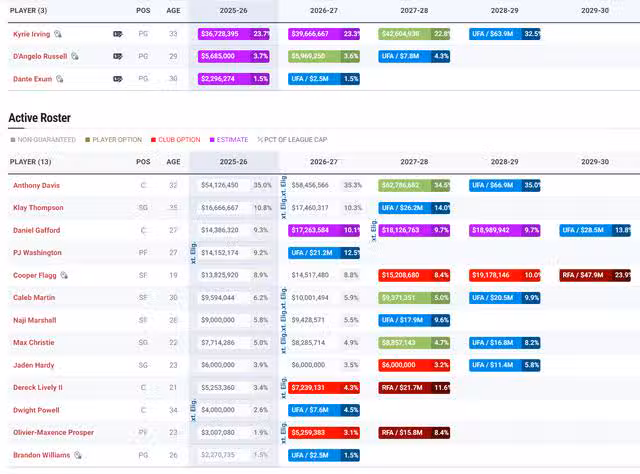The width and height of the screenshot is (640, 474).
Task: Click Kyrie Irving's $36,728,395 salary cell
Action: pos(233,34)
